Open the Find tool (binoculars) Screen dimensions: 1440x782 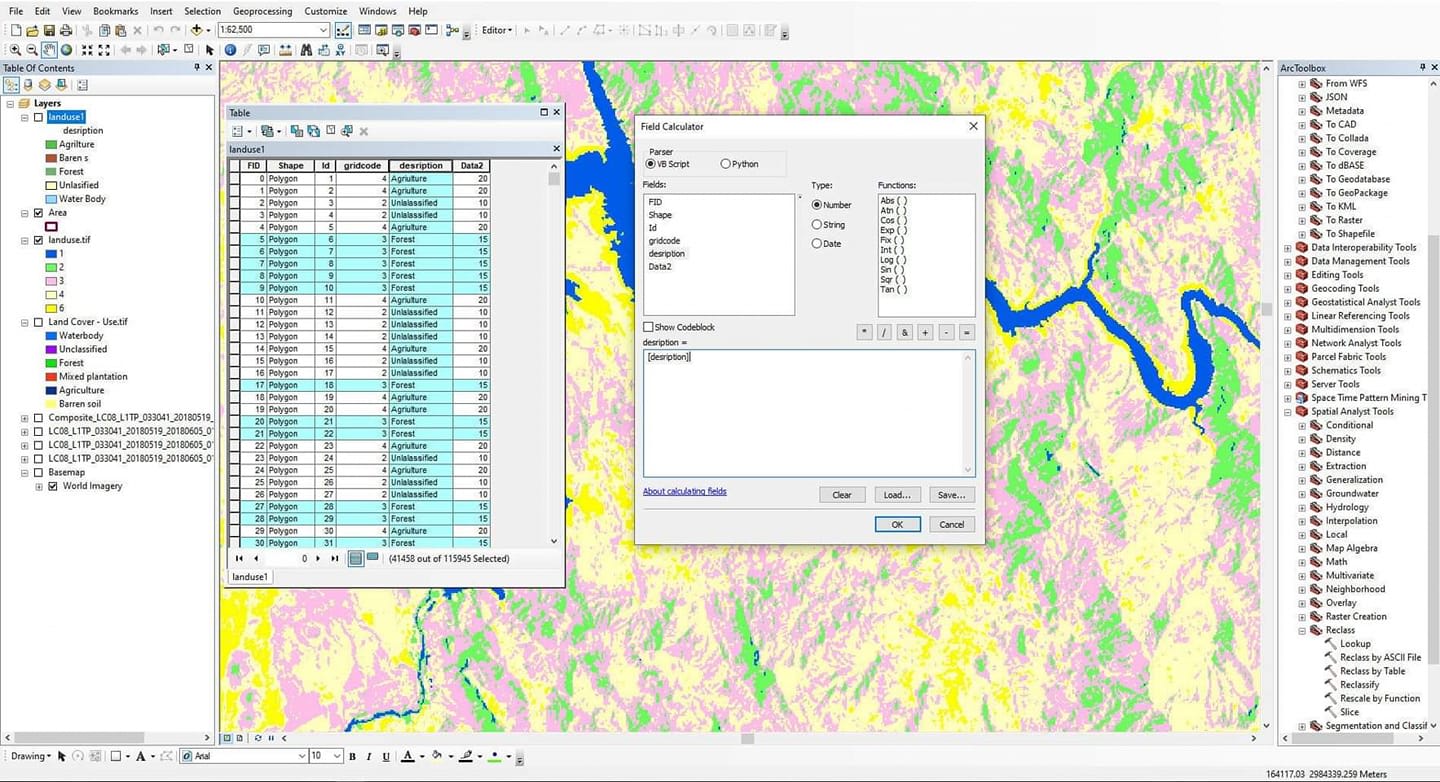pos(307,48)
